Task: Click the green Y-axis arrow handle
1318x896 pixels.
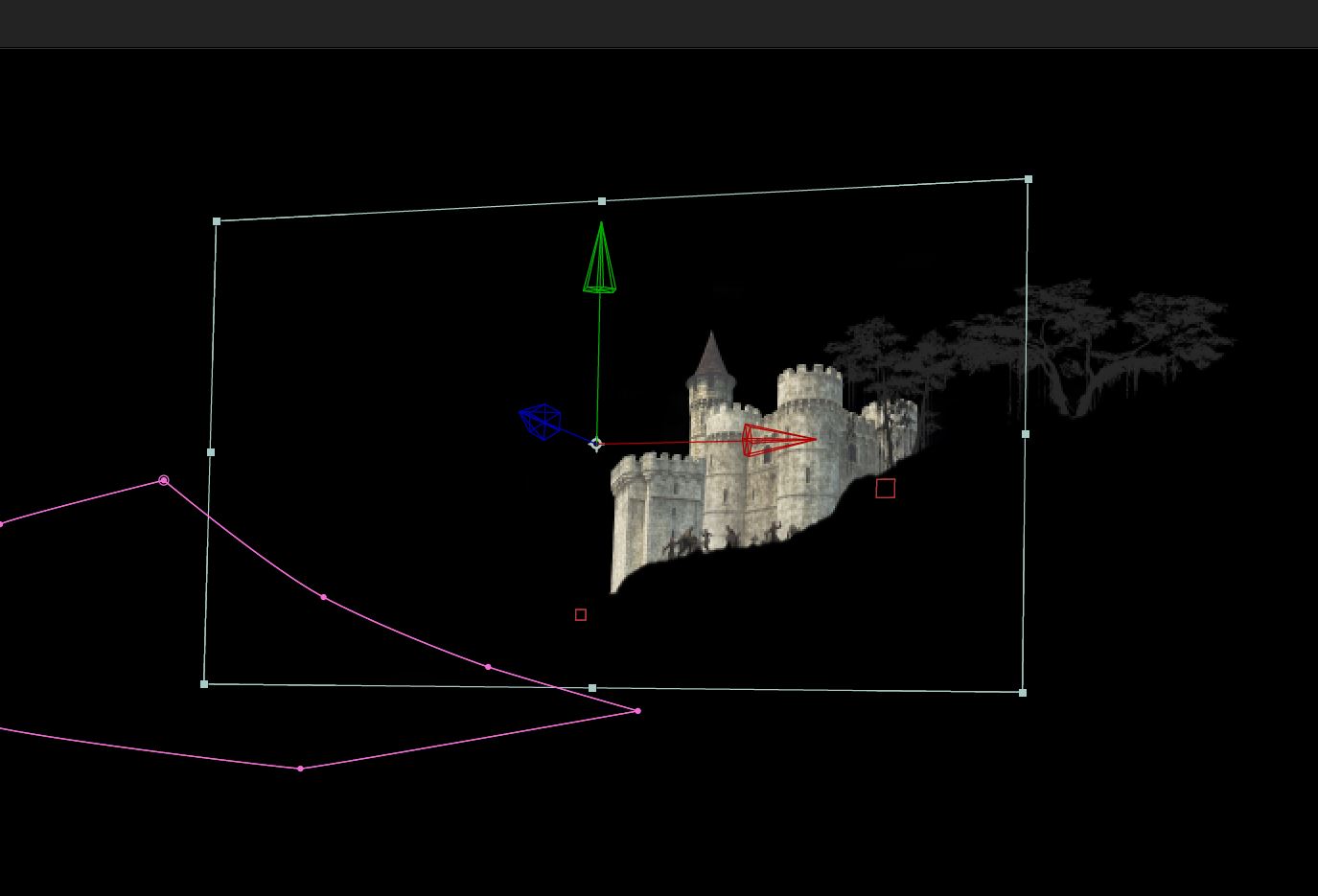Action: tap(600, 261)
